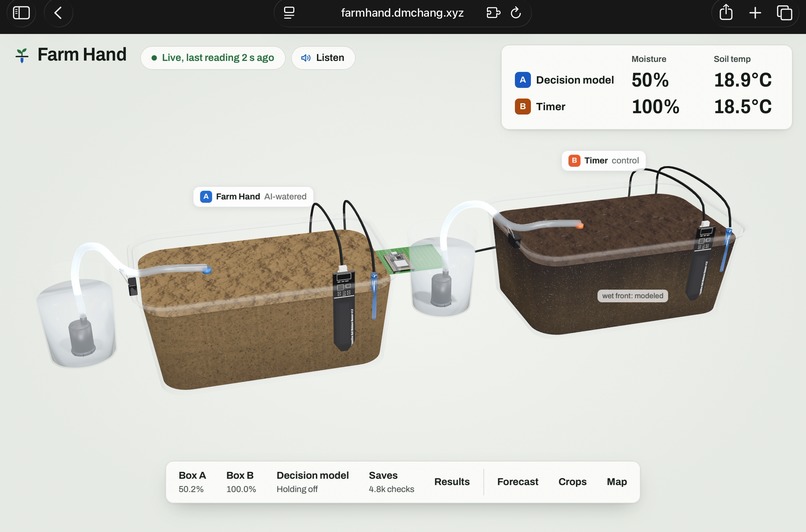Select the moisture sensor probe in Box B
806x532 pixels.
pyautogui.click(x=702, y=261)
